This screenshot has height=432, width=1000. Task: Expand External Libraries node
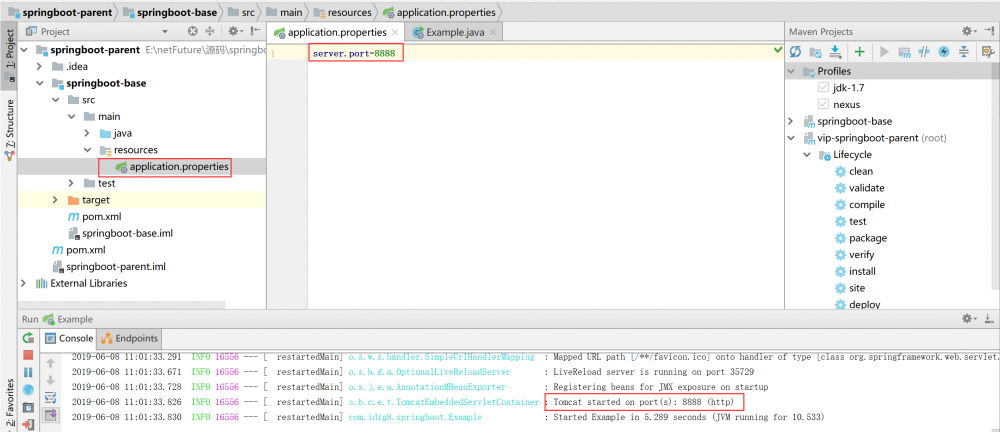click(x=24, y=283)
